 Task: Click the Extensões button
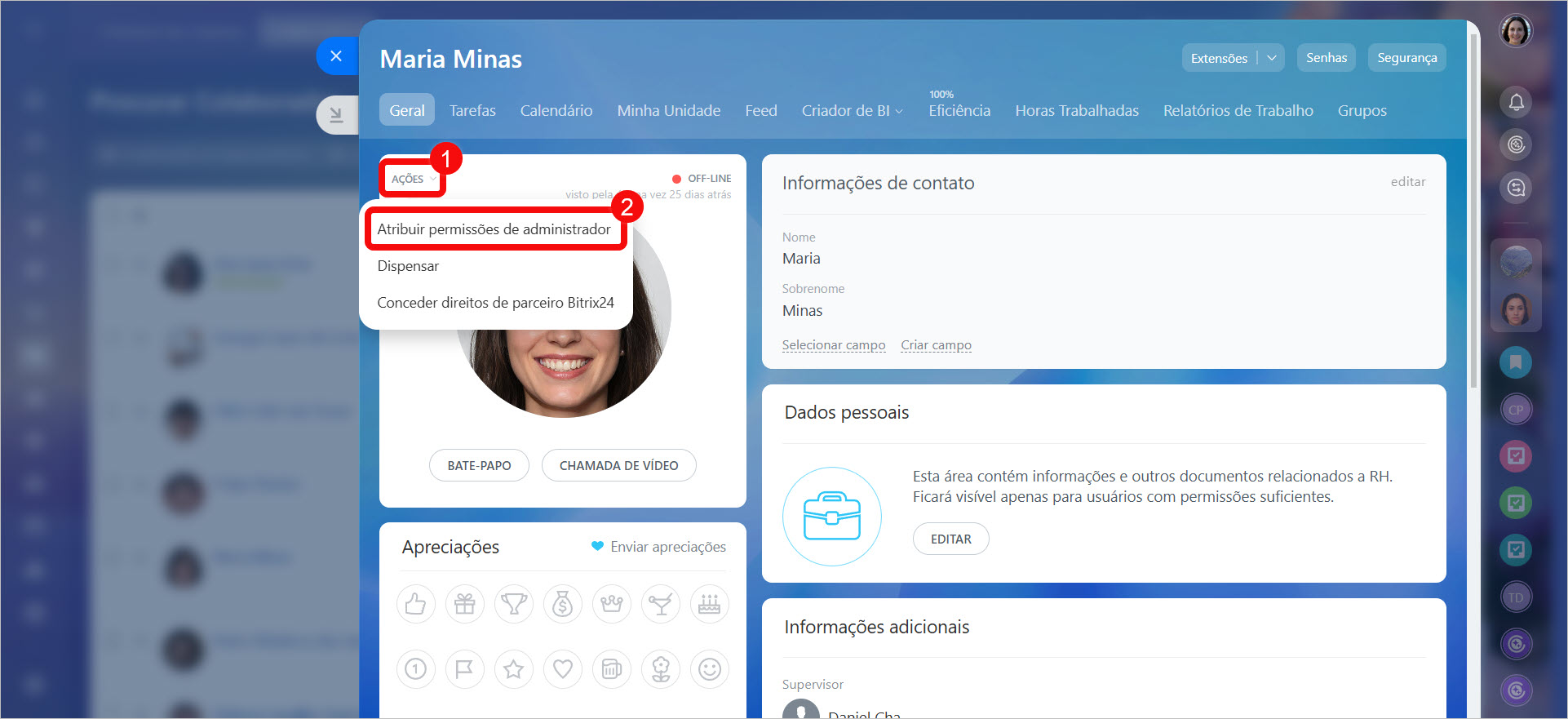pyautogui.click(x=1219, y=58)
